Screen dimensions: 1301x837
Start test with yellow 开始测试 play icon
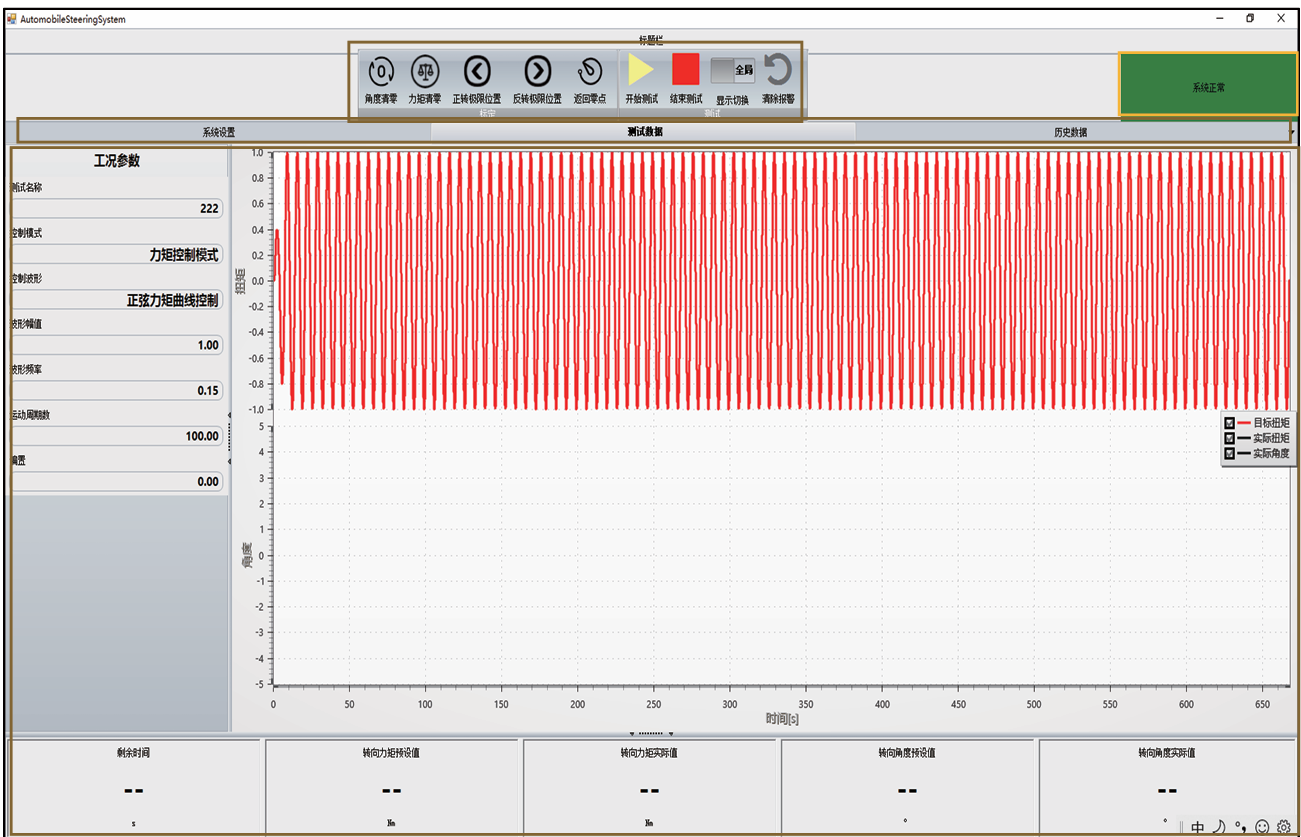click(641, 70)
